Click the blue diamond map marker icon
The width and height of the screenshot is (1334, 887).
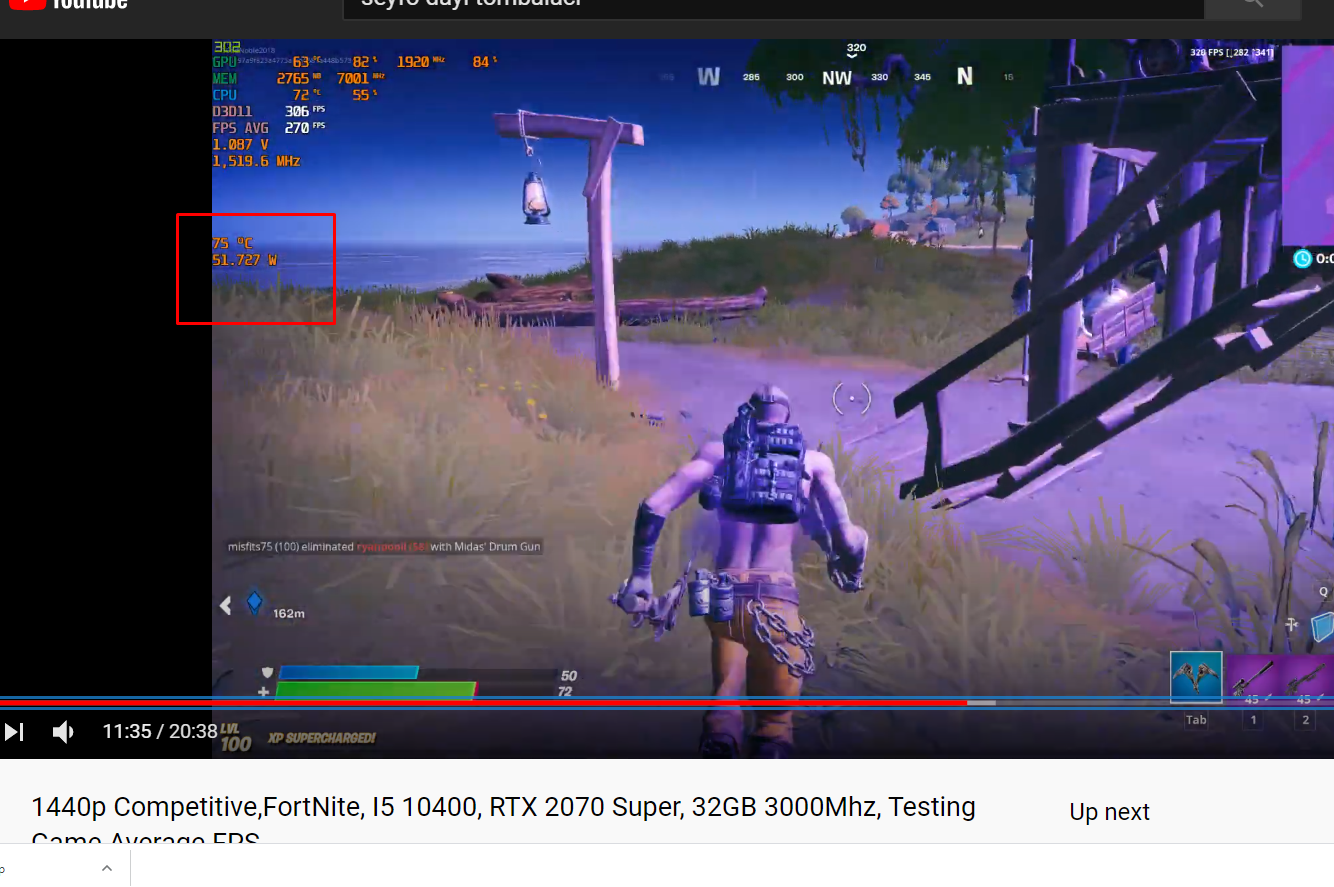pos(255,603)
